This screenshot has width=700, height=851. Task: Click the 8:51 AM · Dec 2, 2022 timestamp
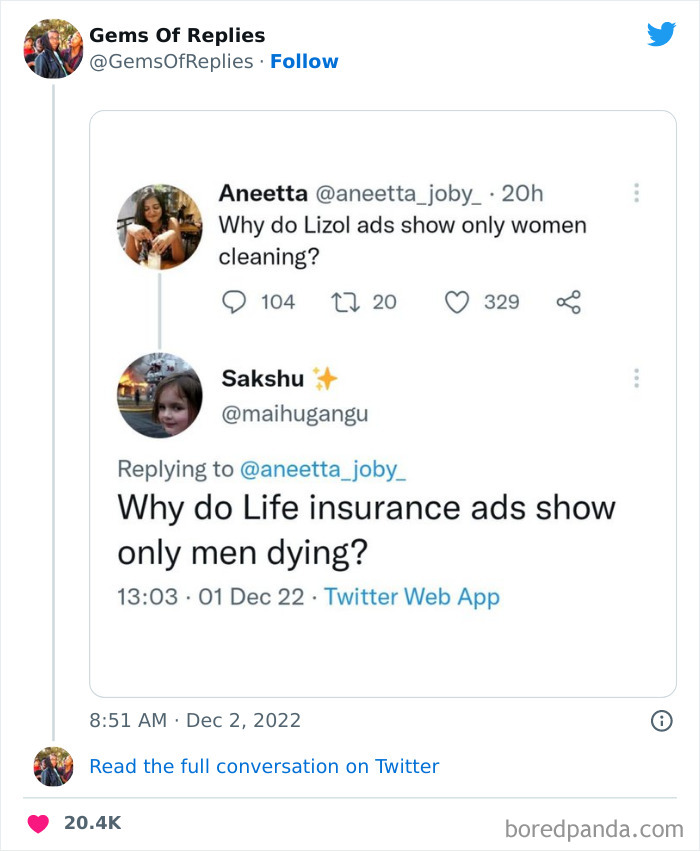click(x=195, y=720)
